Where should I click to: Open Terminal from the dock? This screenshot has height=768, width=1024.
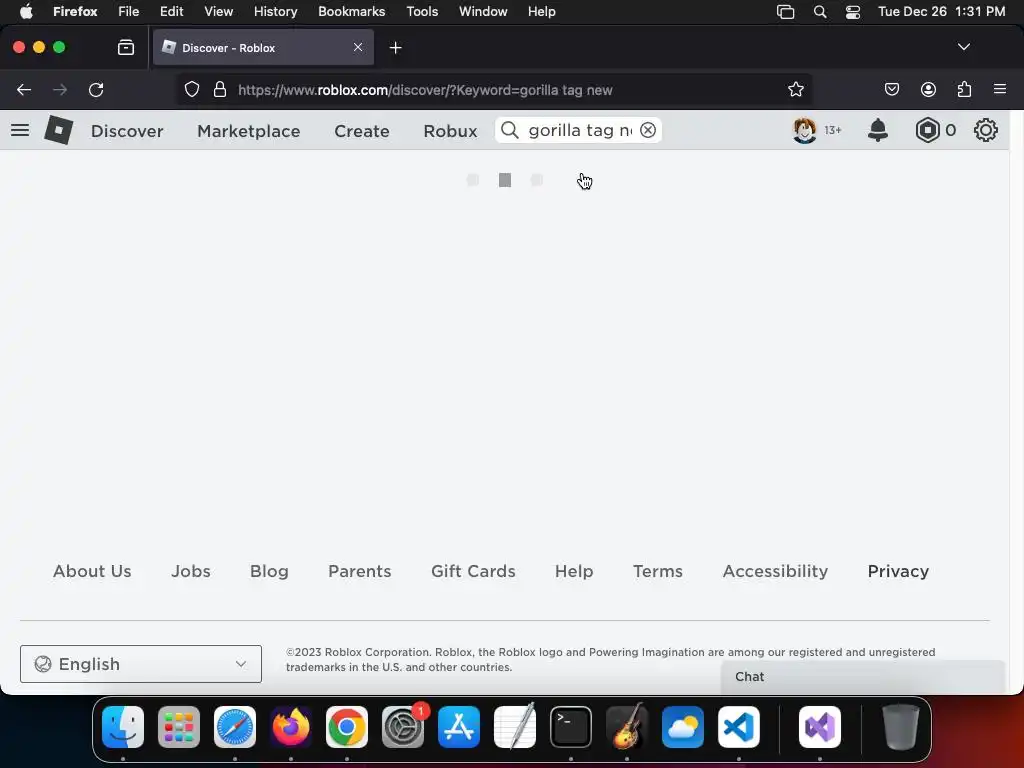[x=571, y=727]
